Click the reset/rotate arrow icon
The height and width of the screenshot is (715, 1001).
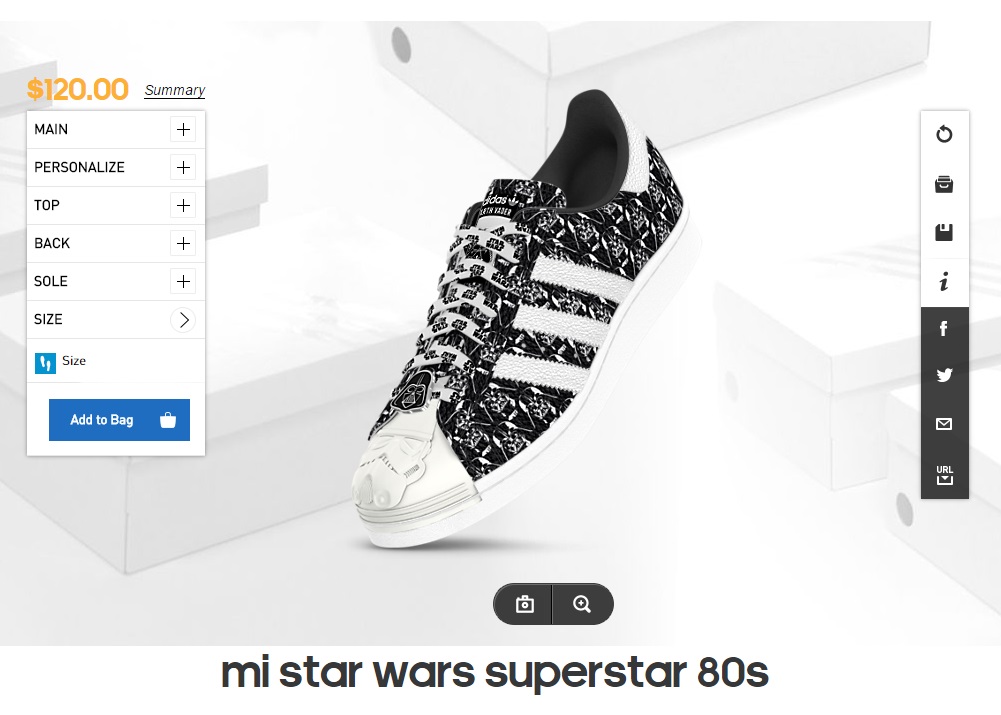944,135
